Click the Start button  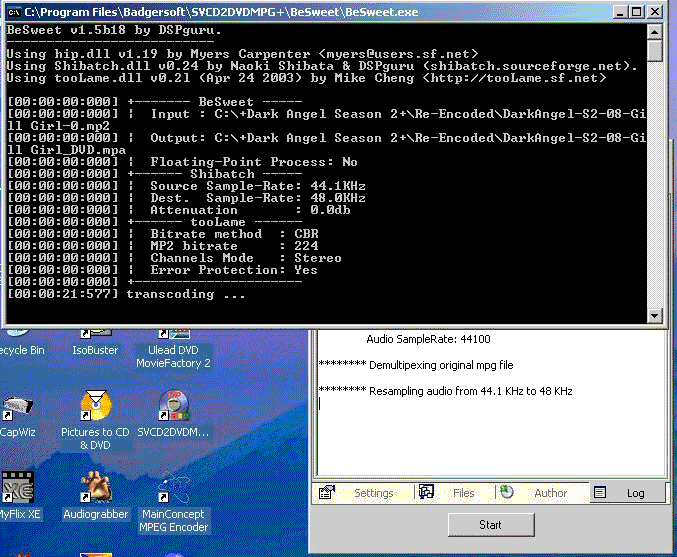[491, 525]
